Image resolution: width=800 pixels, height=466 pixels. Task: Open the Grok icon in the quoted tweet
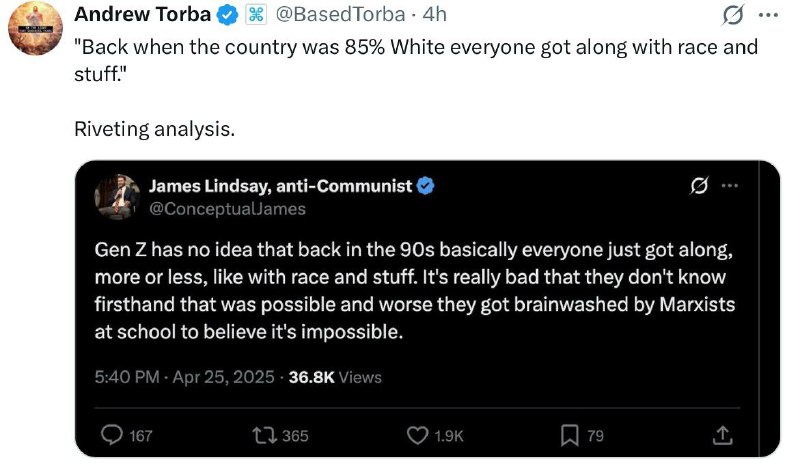pyautogui.click(x=698, y=186)
